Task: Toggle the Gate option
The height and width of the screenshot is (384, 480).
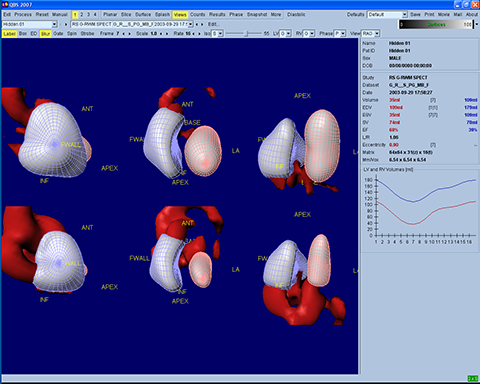Action: pos(58,34)
